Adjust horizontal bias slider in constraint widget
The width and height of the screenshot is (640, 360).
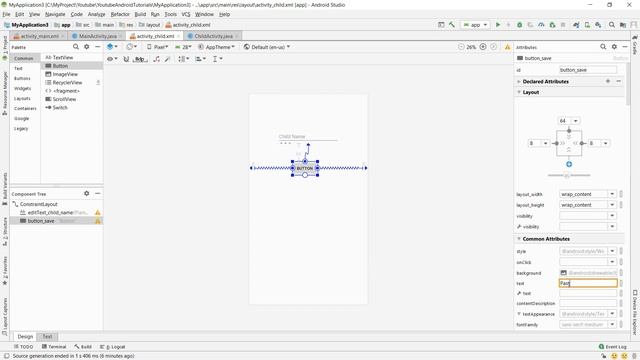click(567, 176)
